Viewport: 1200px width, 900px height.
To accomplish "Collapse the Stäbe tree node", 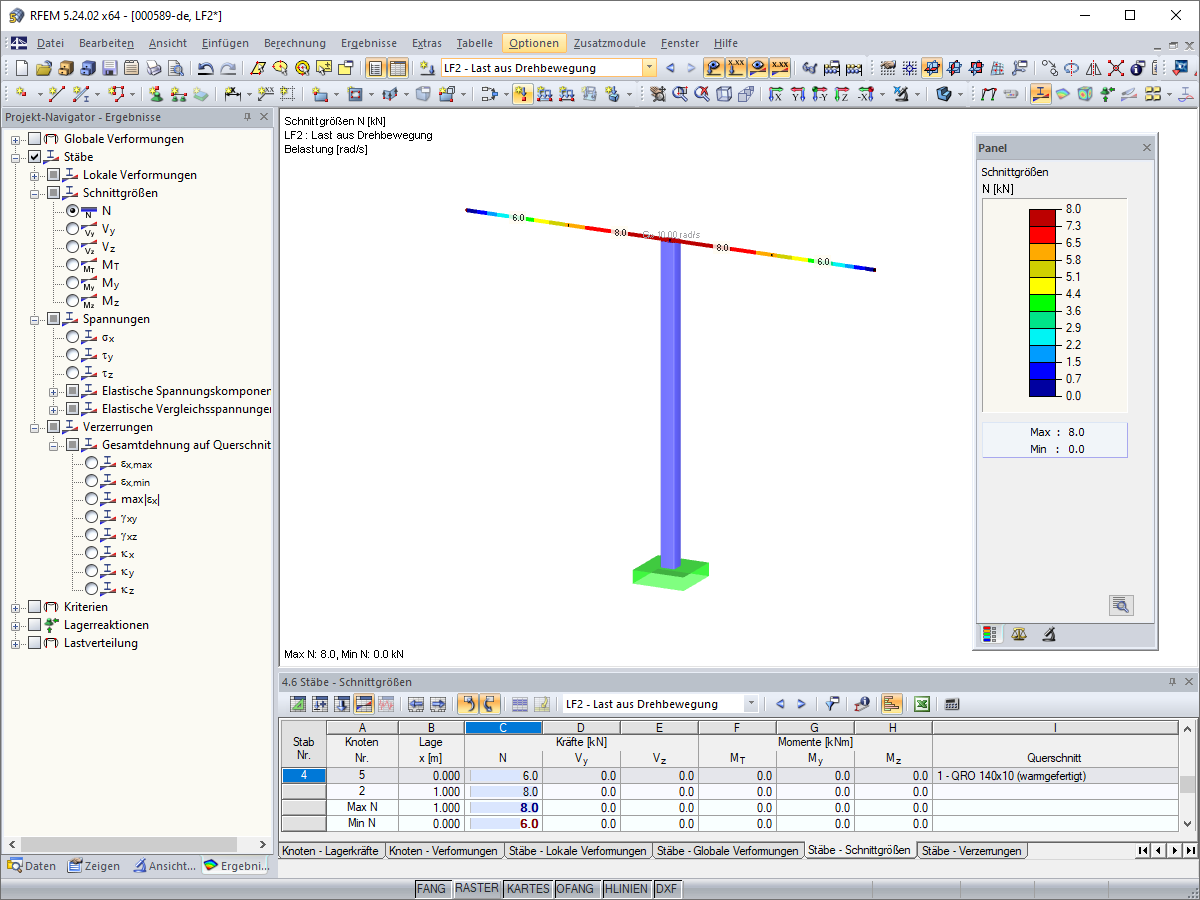I will [x=16, y=157].
